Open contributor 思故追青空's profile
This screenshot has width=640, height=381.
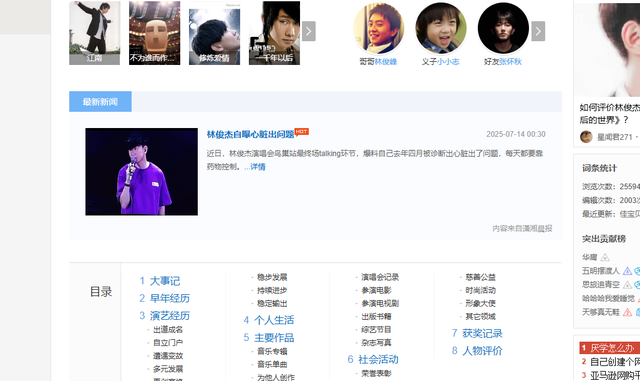pos(601,285)
